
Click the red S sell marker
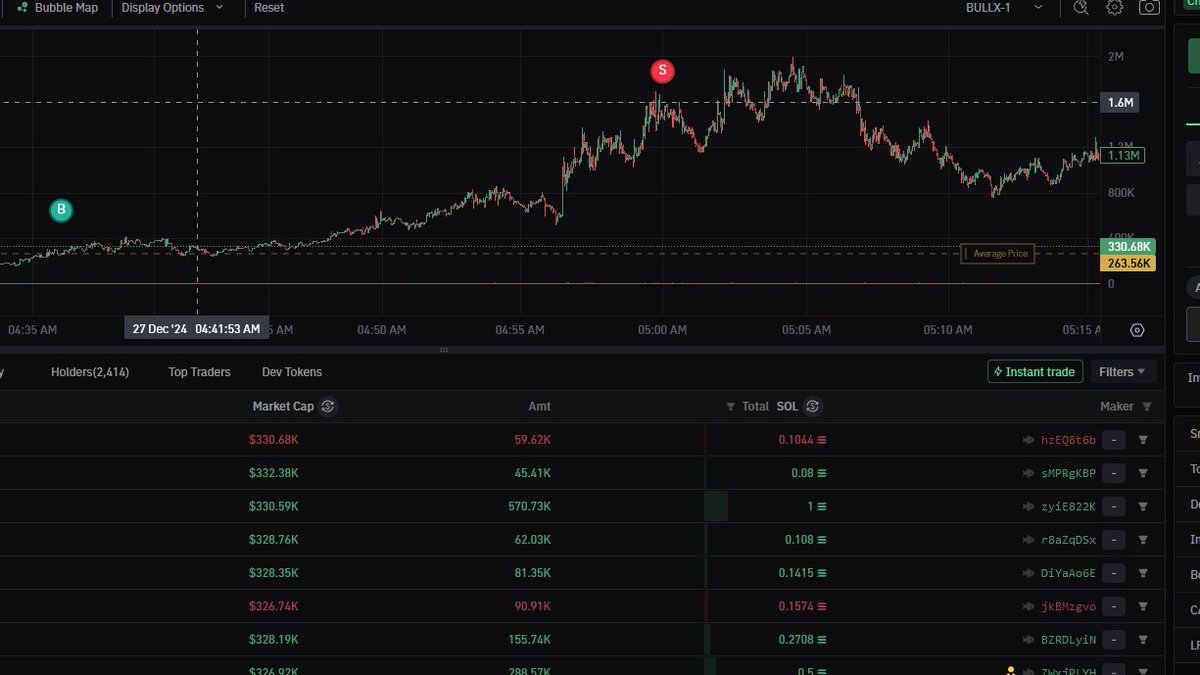tap(662, 71)
